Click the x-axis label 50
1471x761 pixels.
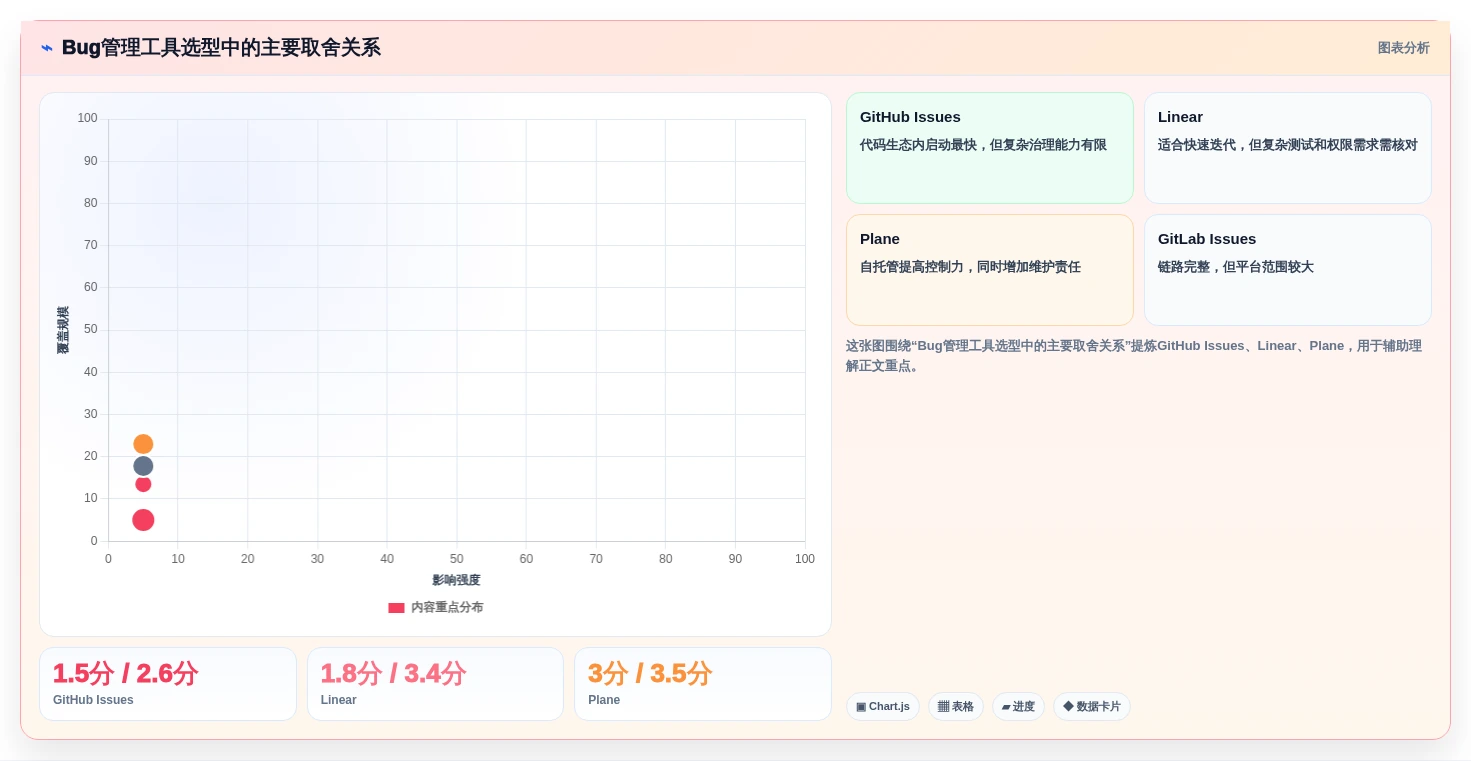pos(456,559)
